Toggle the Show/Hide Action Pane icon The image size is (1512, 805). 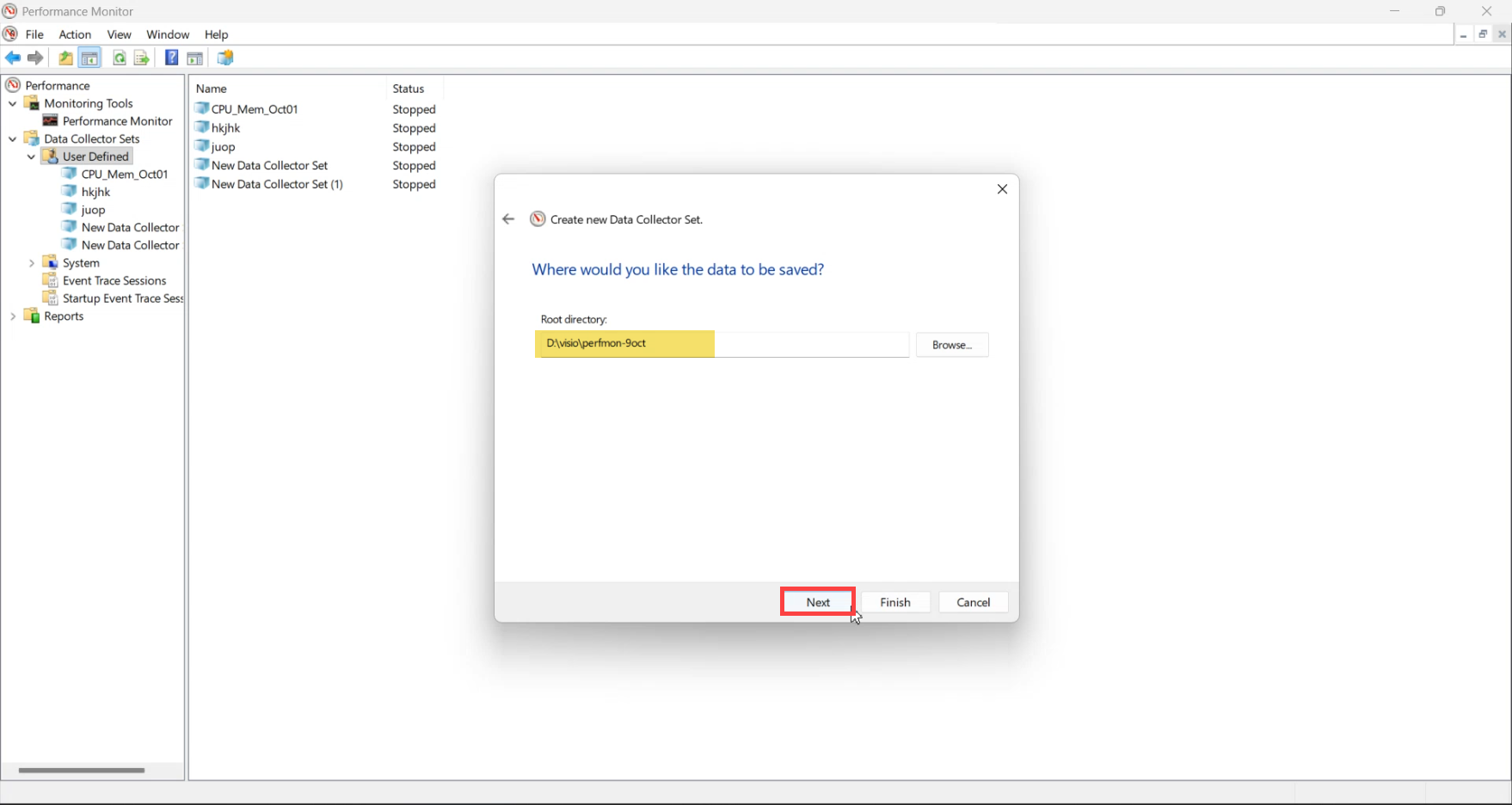click(x=195, y=58)
